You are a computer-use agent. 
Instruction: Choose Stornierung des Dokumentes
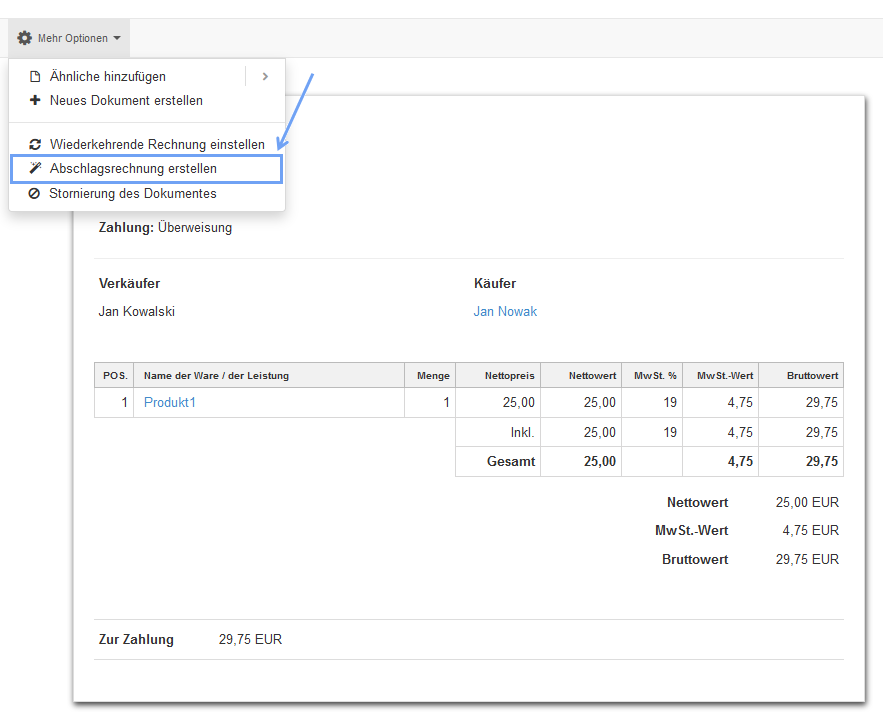click(x=133, y=194)
